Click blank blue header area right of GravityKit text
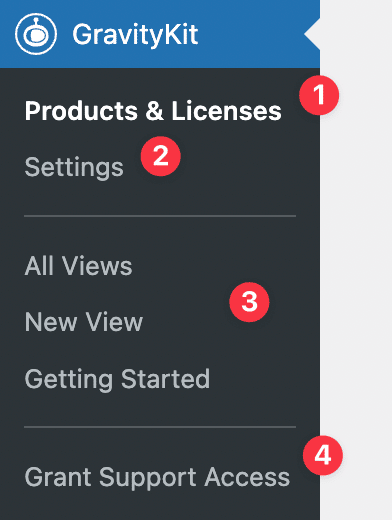Viewport: 392px width, 520px height. 250,34
